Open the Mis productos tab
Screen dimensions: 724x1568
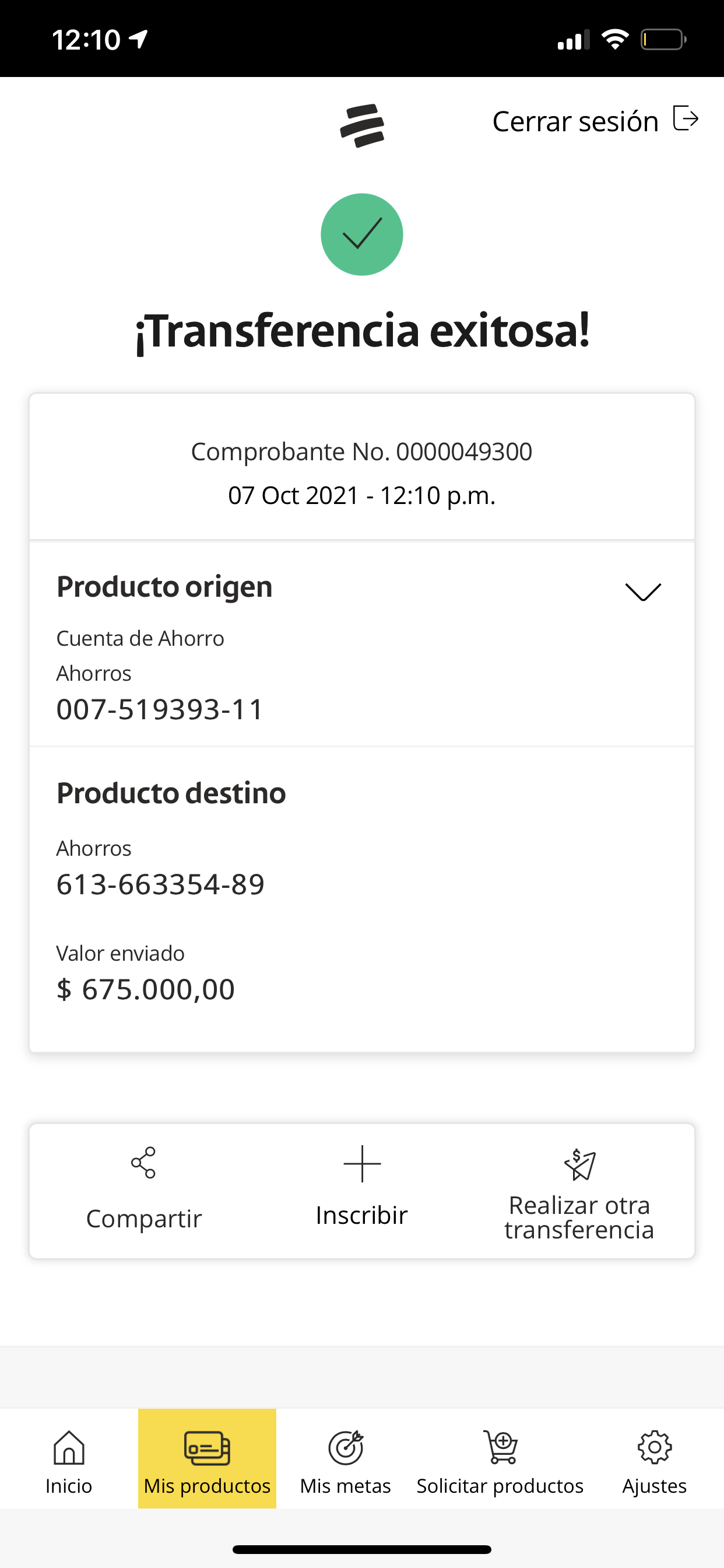[207, 1458]
